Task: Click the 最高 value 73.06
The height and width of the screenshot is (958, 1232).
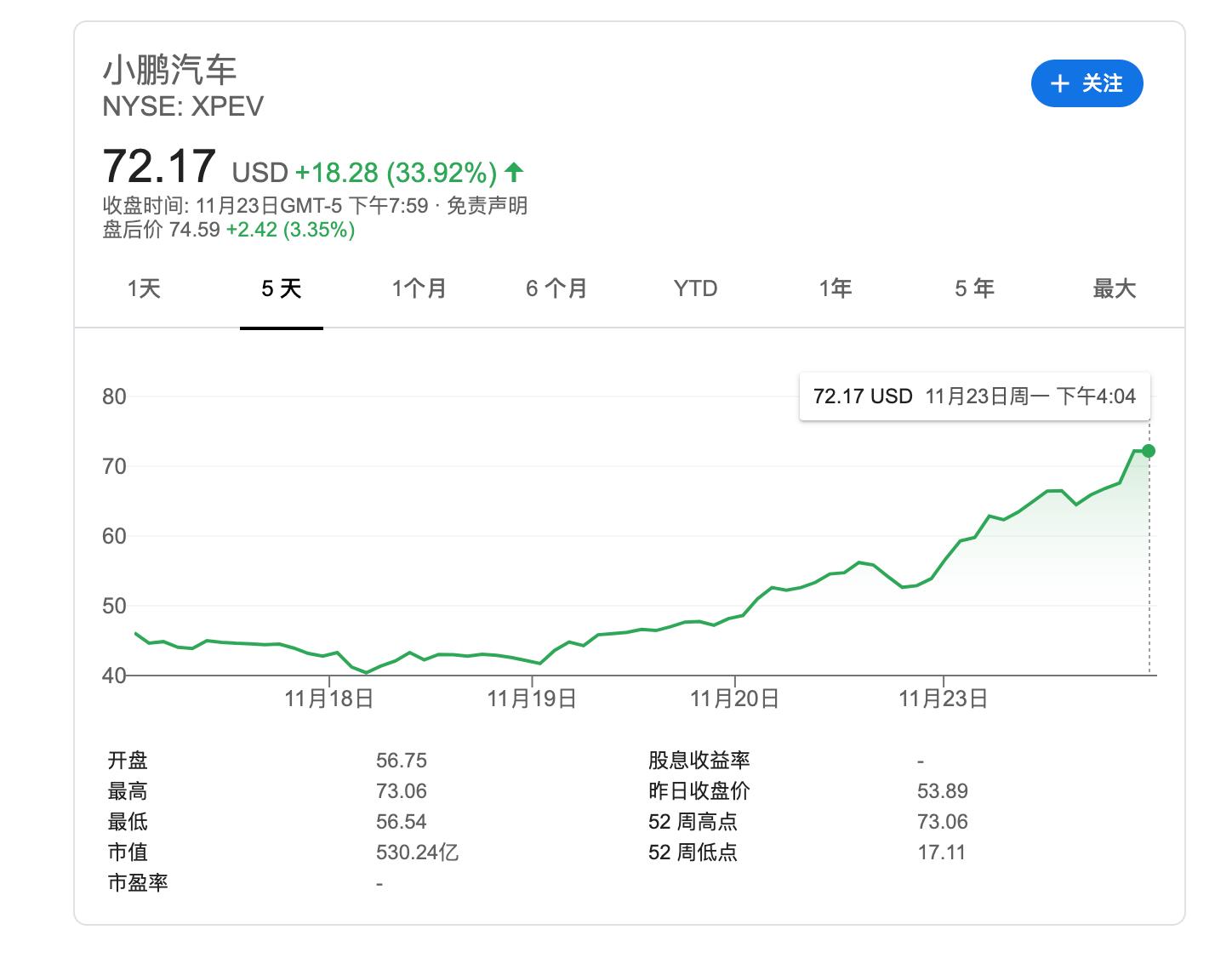Action: pos(402,791)
